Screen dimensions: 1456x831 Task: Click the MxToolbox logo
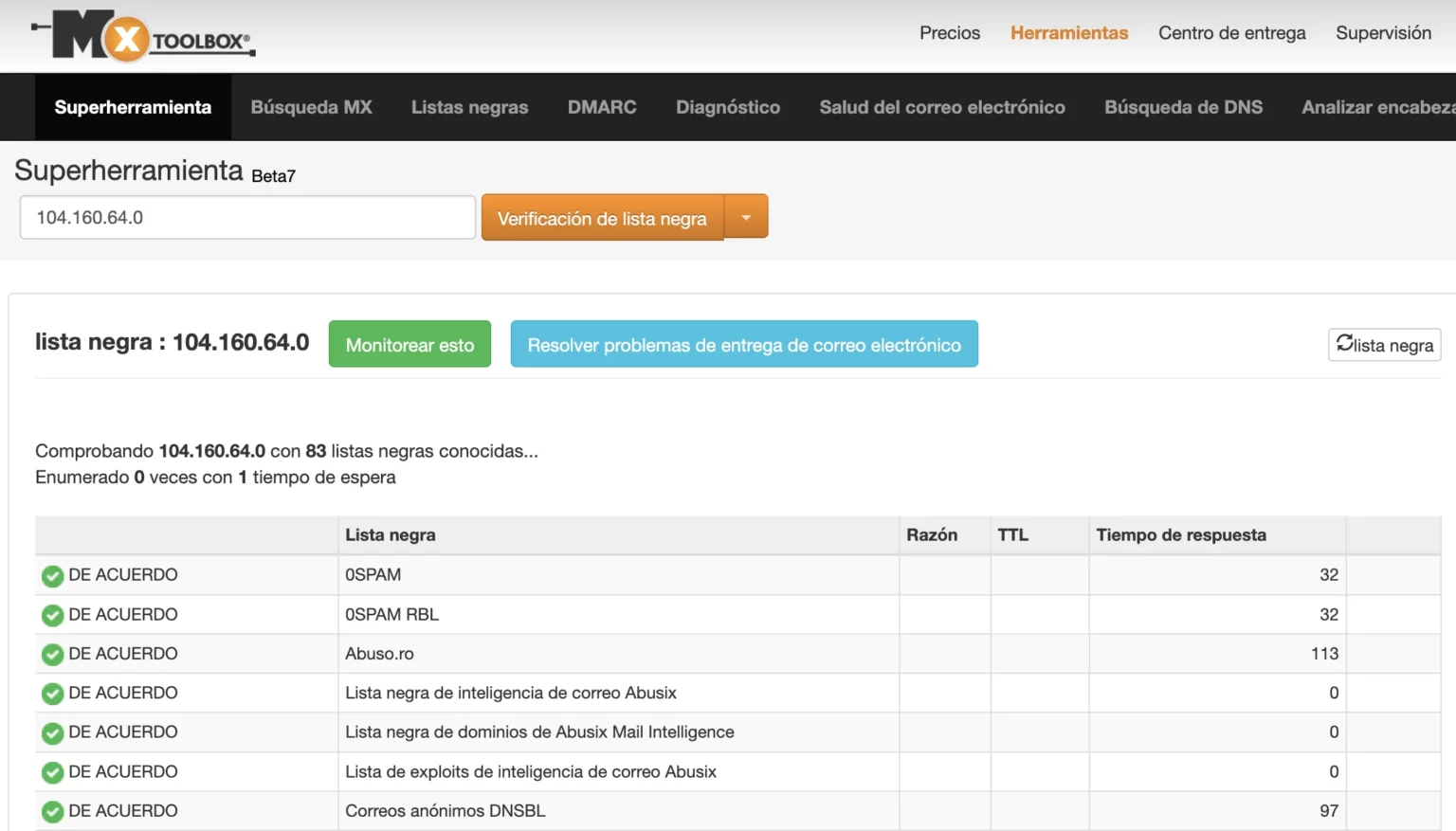tap(143, 36)
